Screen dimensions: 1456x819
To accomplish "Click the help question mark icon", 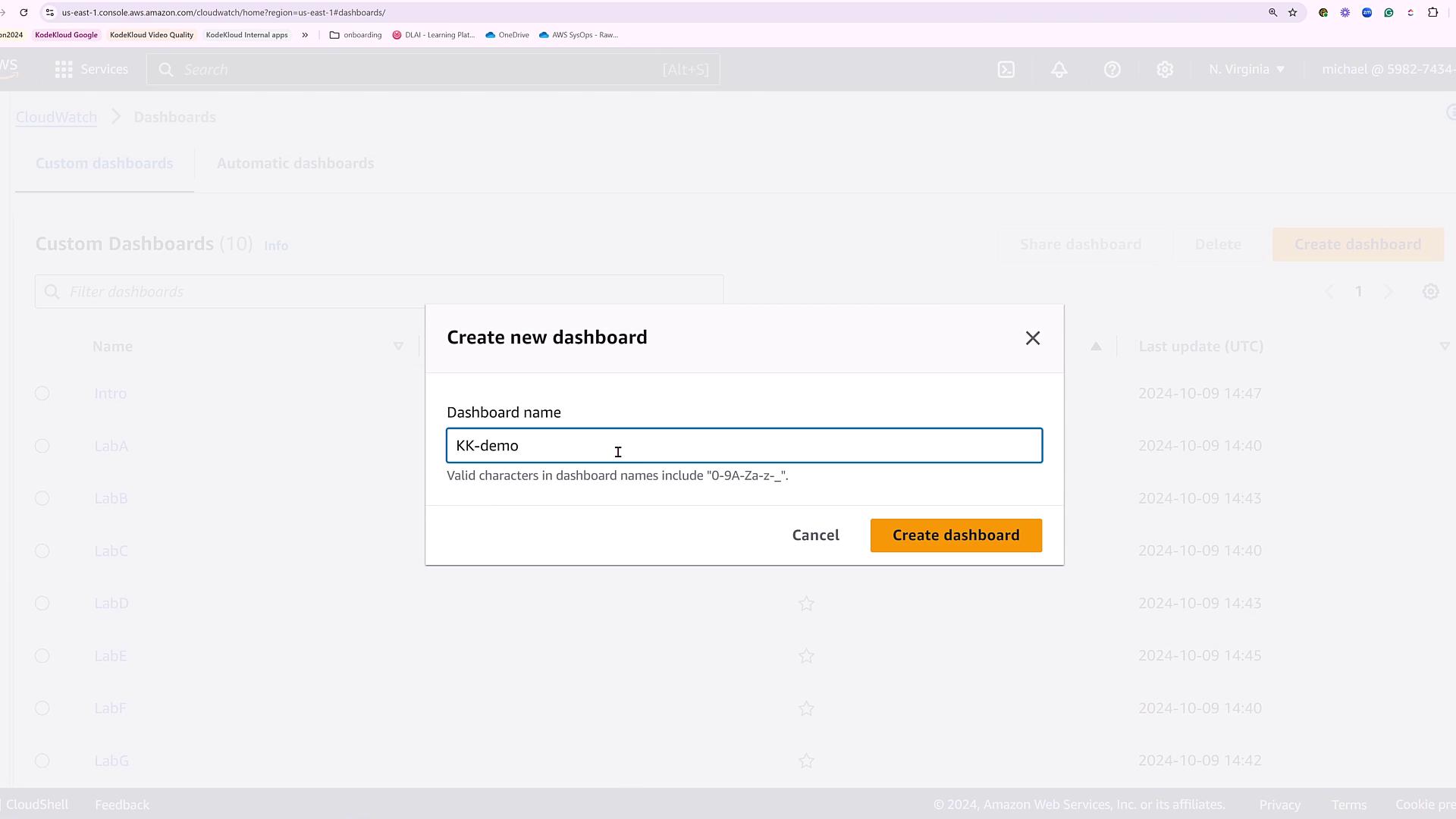I will [1112, 70].
